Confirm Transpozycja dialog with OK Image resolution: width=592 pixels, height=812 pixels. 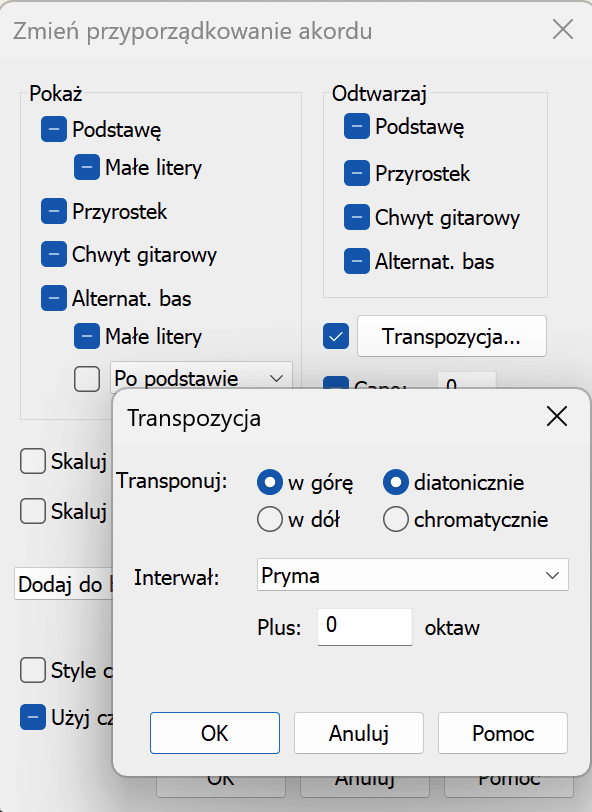pyautogui.click(x=215, y=733)
